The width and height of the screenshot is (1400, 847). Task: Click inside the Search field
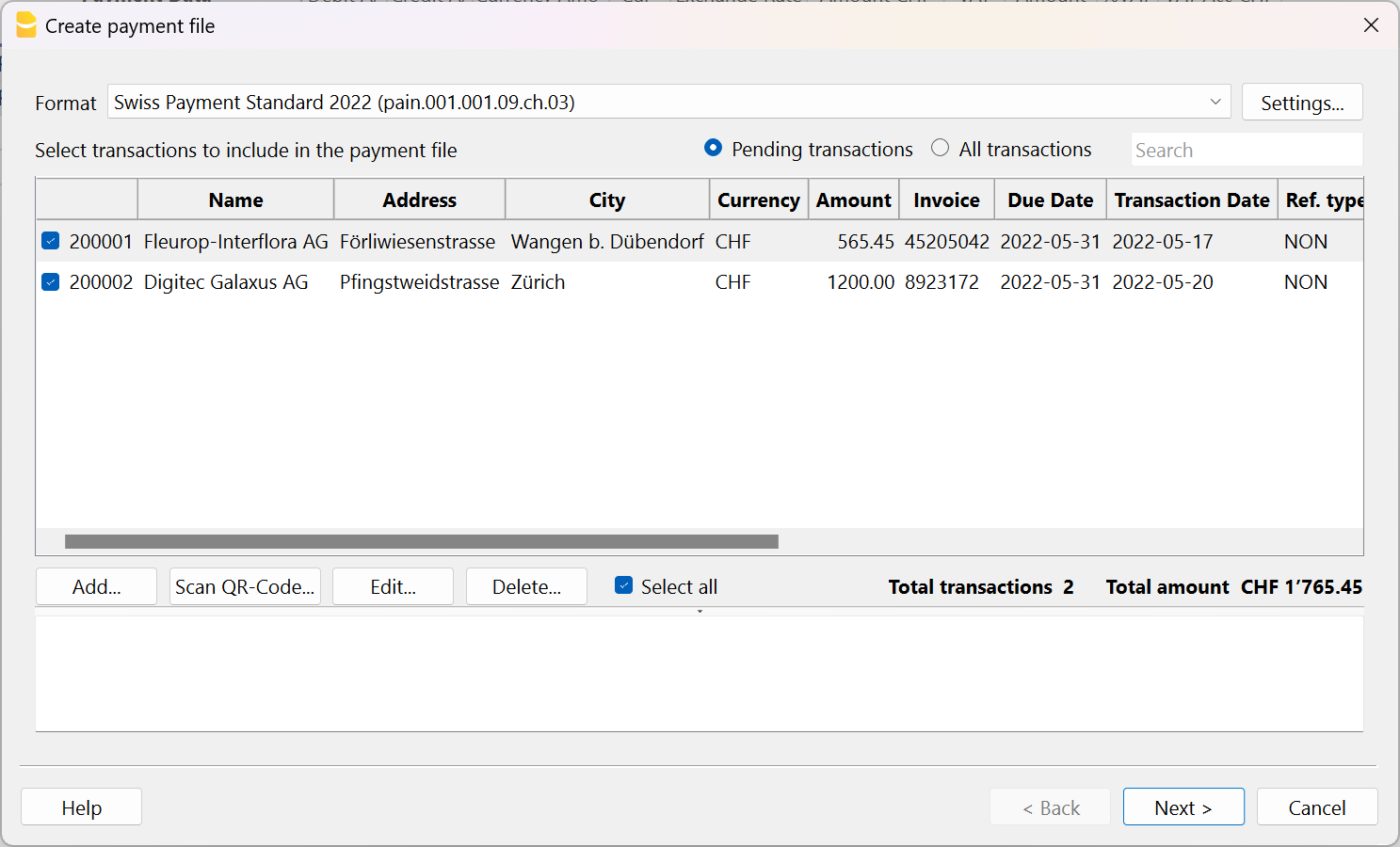pos(1246,149)
